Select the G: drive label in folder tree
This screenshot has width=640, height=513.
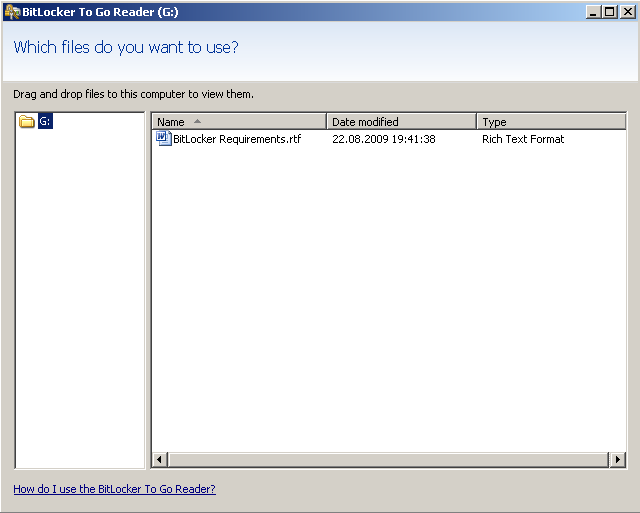pos(45,121)
